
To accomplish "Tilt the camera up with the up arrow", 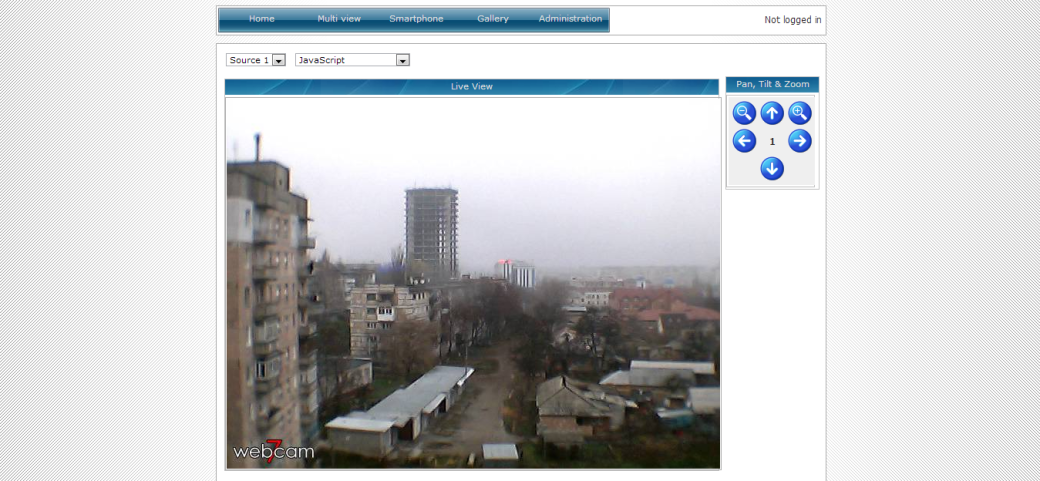I will (772, 113).
